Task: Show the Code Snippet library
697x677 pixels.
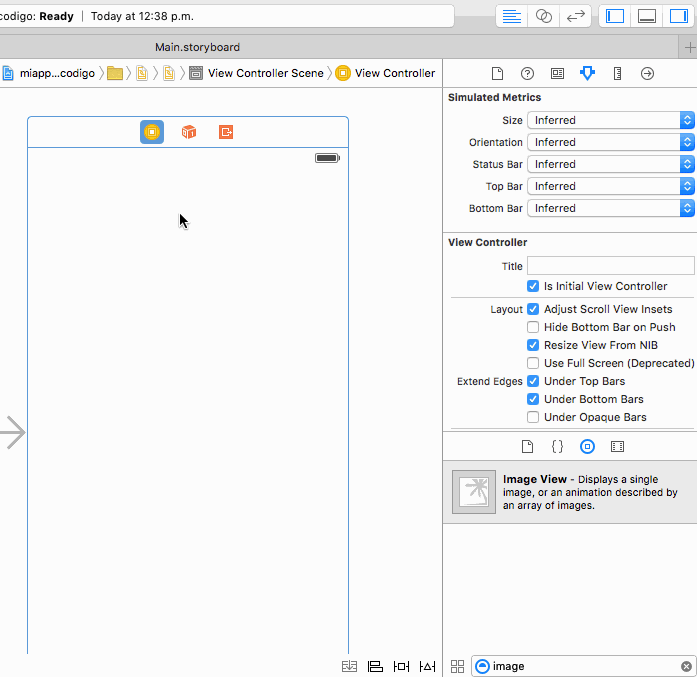Action: point(558,446)
